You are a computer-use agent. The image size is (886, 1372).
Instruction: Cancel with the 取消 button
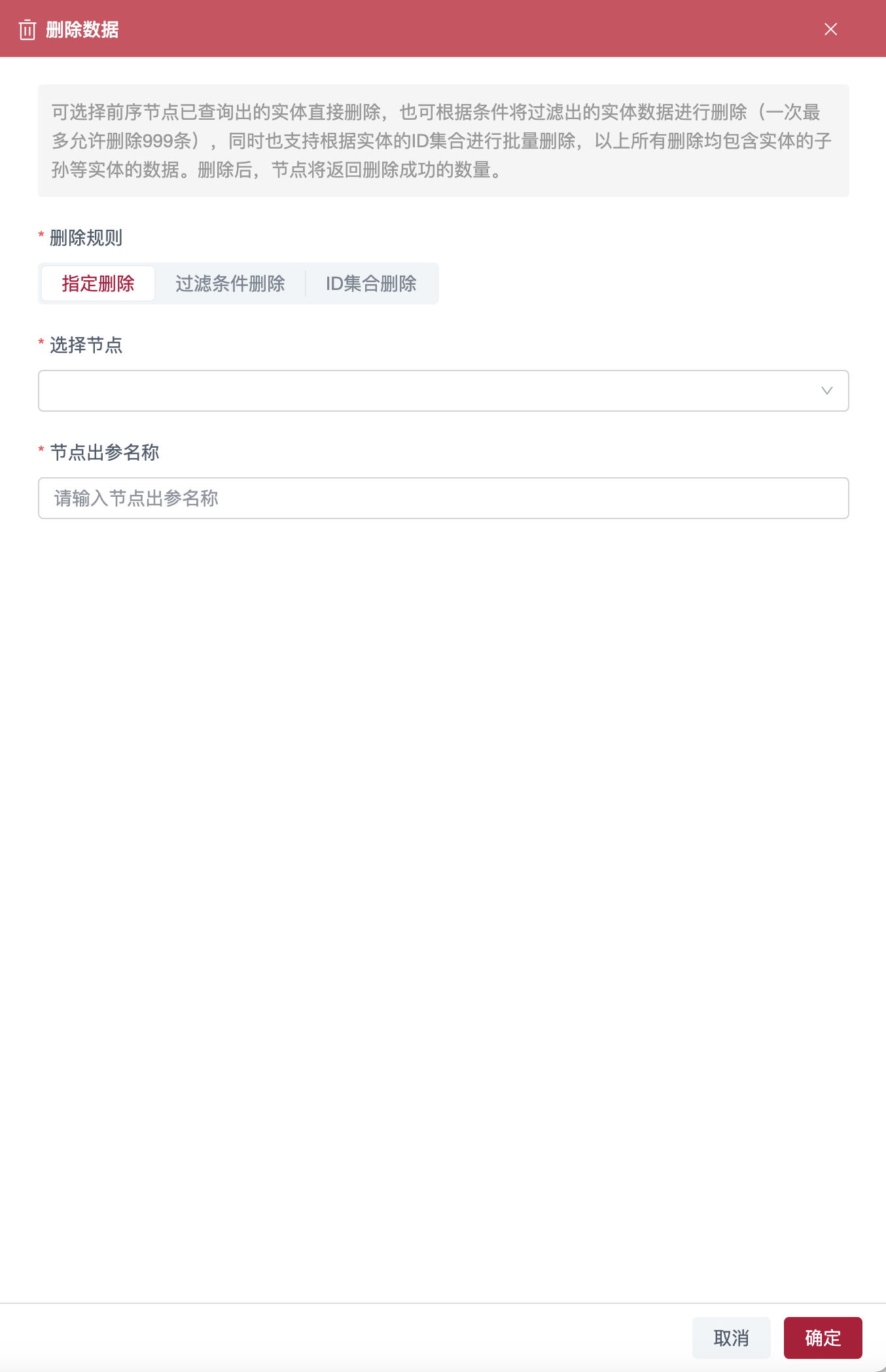(732, 1338)
